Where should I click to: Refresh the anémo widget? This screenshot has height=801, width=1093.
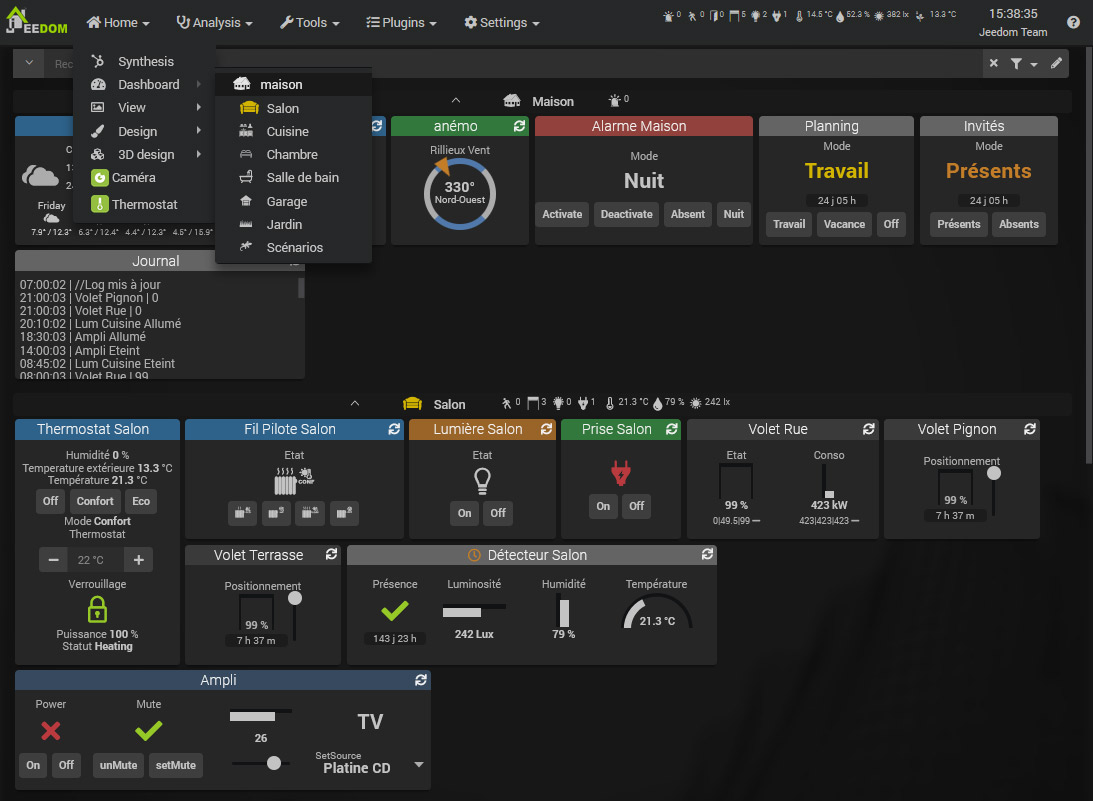point(519,126)
